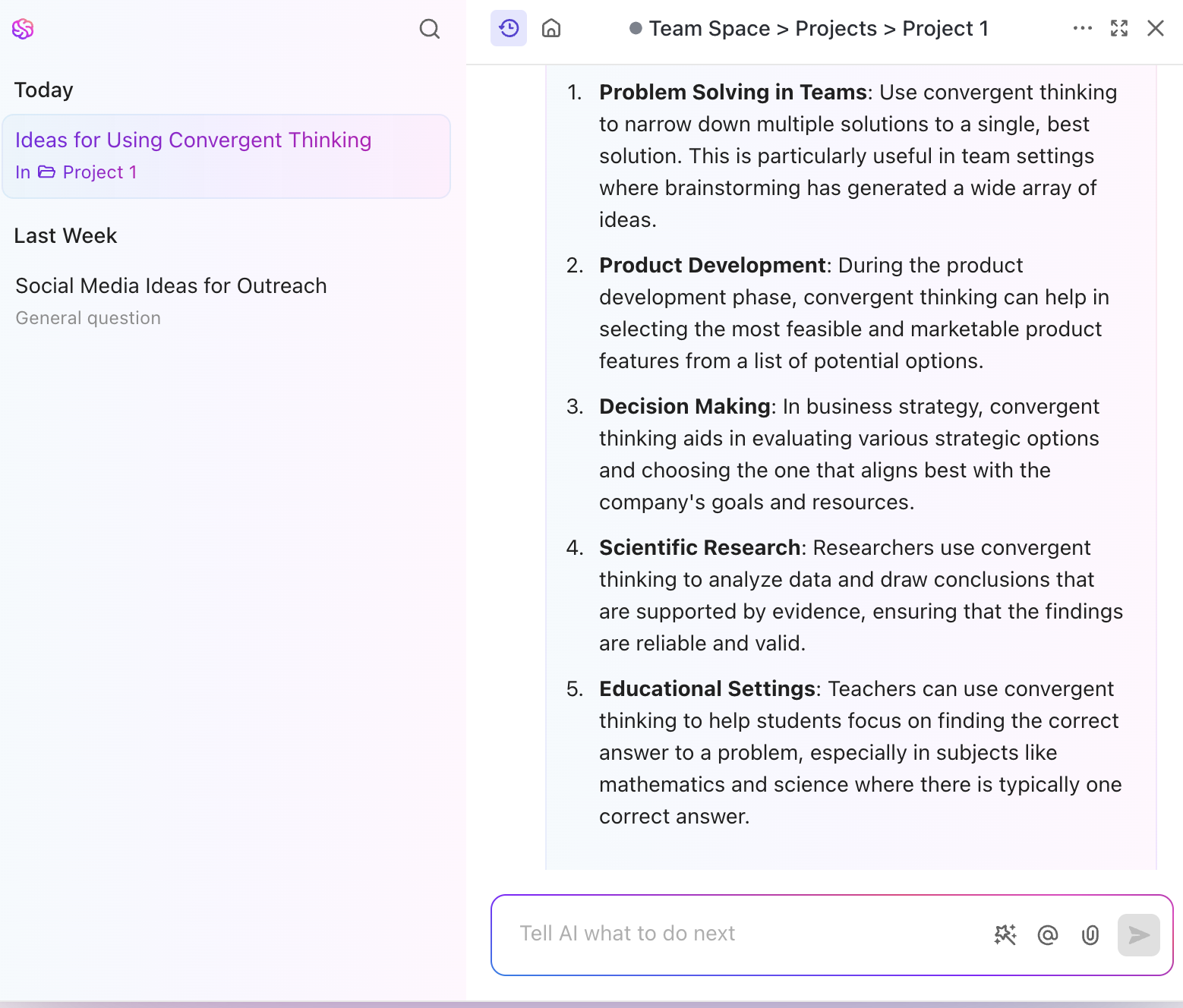Open the Ideas for Using Convergent Thinking chat

[x=193, y=140]
